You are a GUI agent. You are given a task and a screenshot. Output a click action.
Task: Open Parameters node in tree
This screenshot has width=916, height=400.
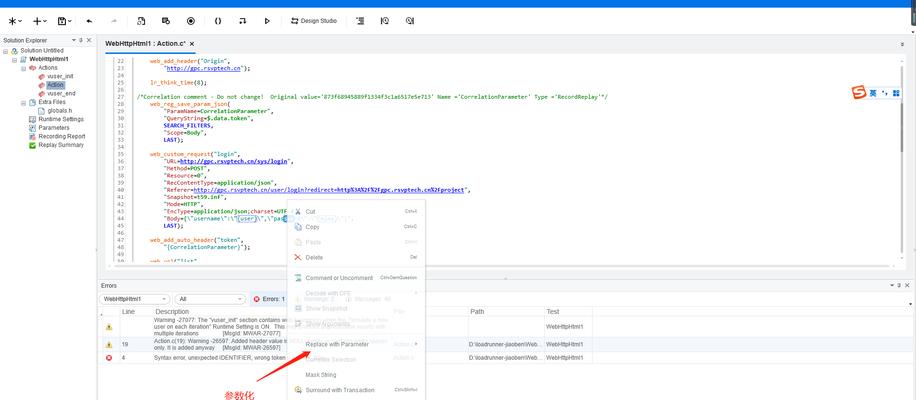click(54, 128)
